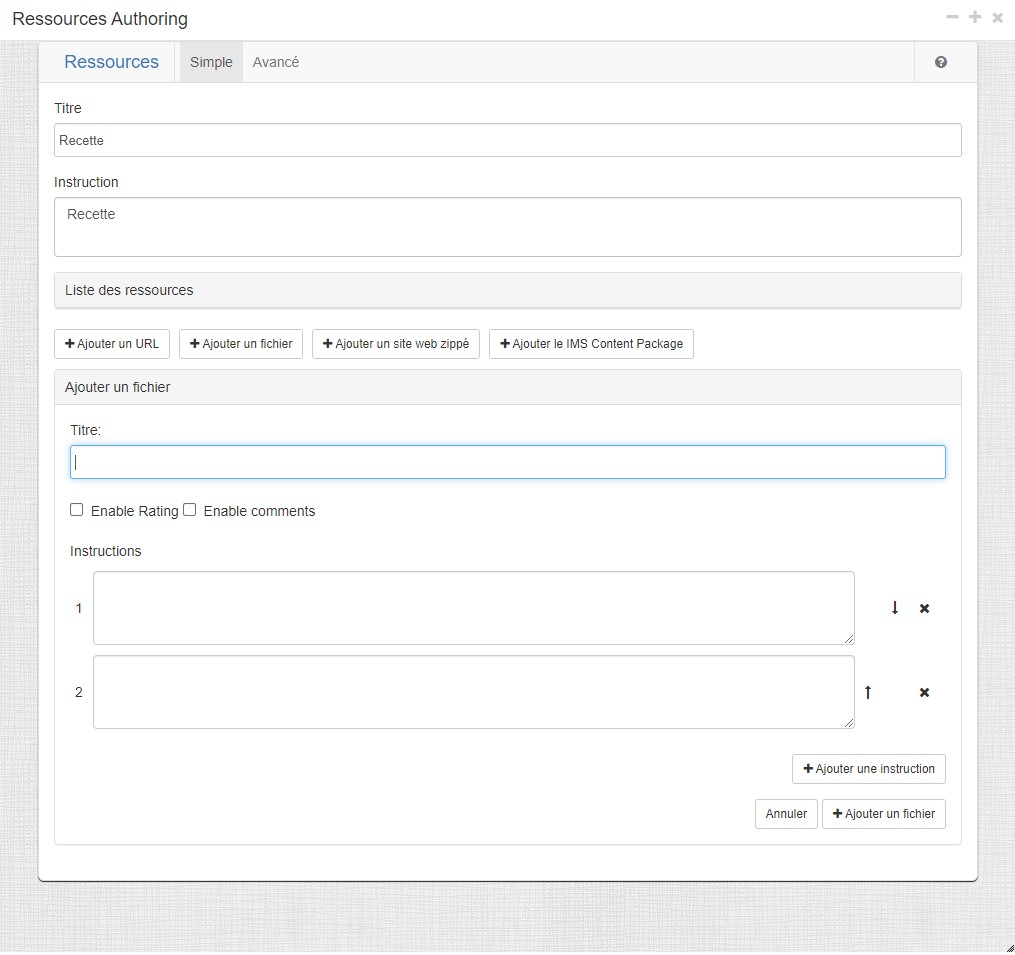The width and height of the screenshot is (1015, 955).
Task: Minimize the Ressources Authoring window
Action: click(952, 17)
